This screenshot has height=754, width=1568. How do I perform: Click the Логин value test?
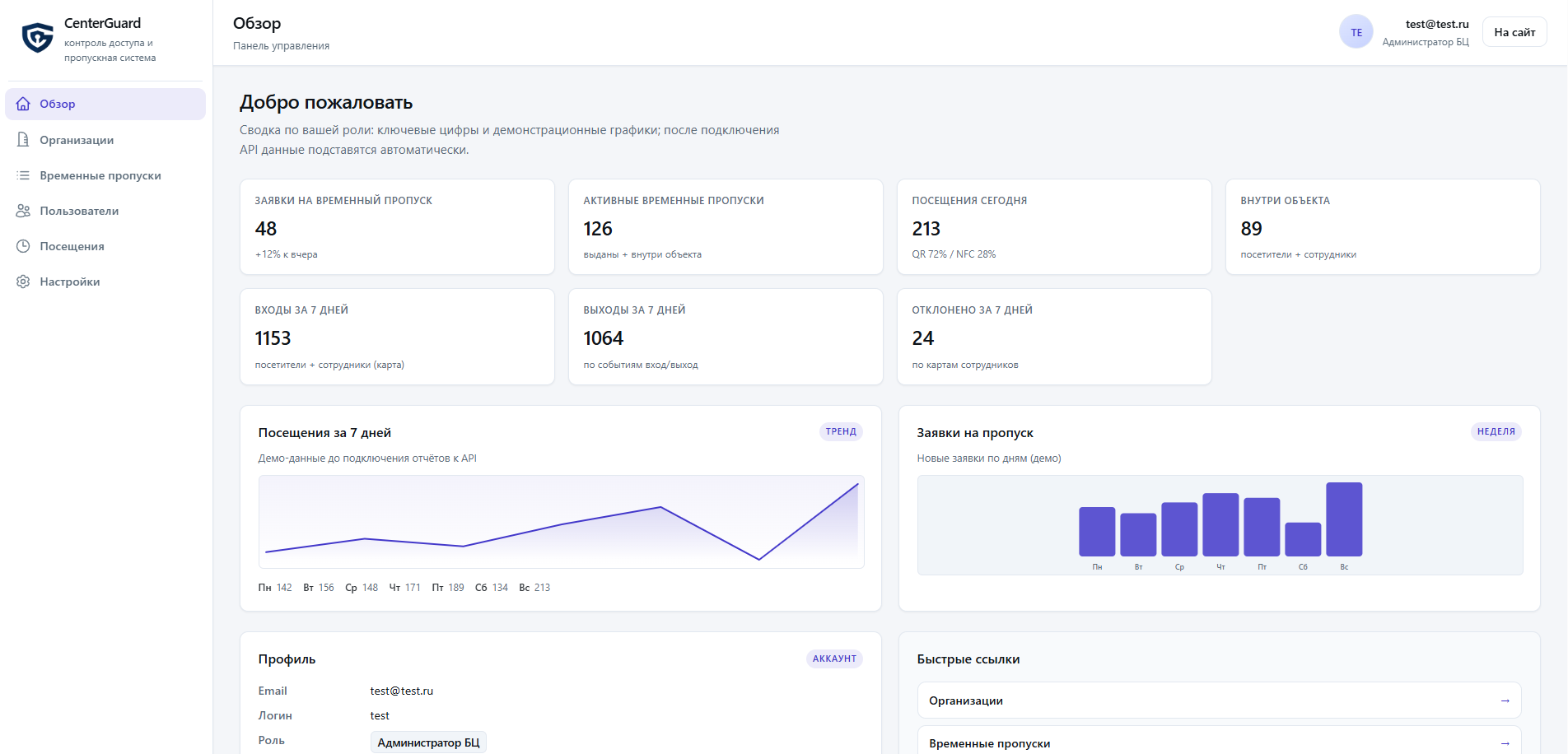point(380,716)
